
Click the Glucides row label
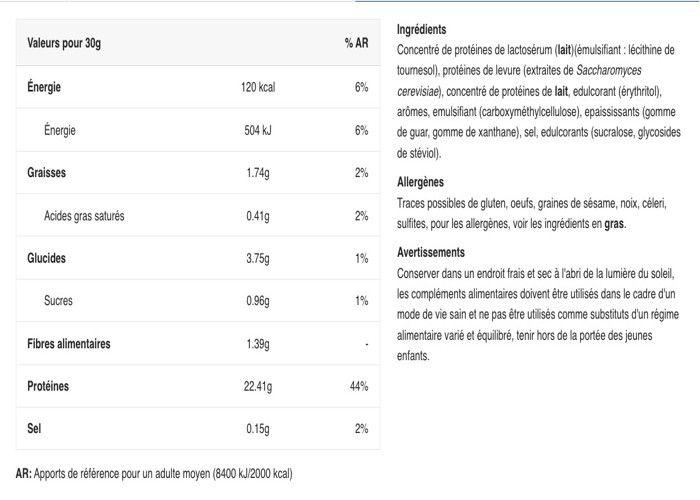pyautogui.click(x=46, y=258)
